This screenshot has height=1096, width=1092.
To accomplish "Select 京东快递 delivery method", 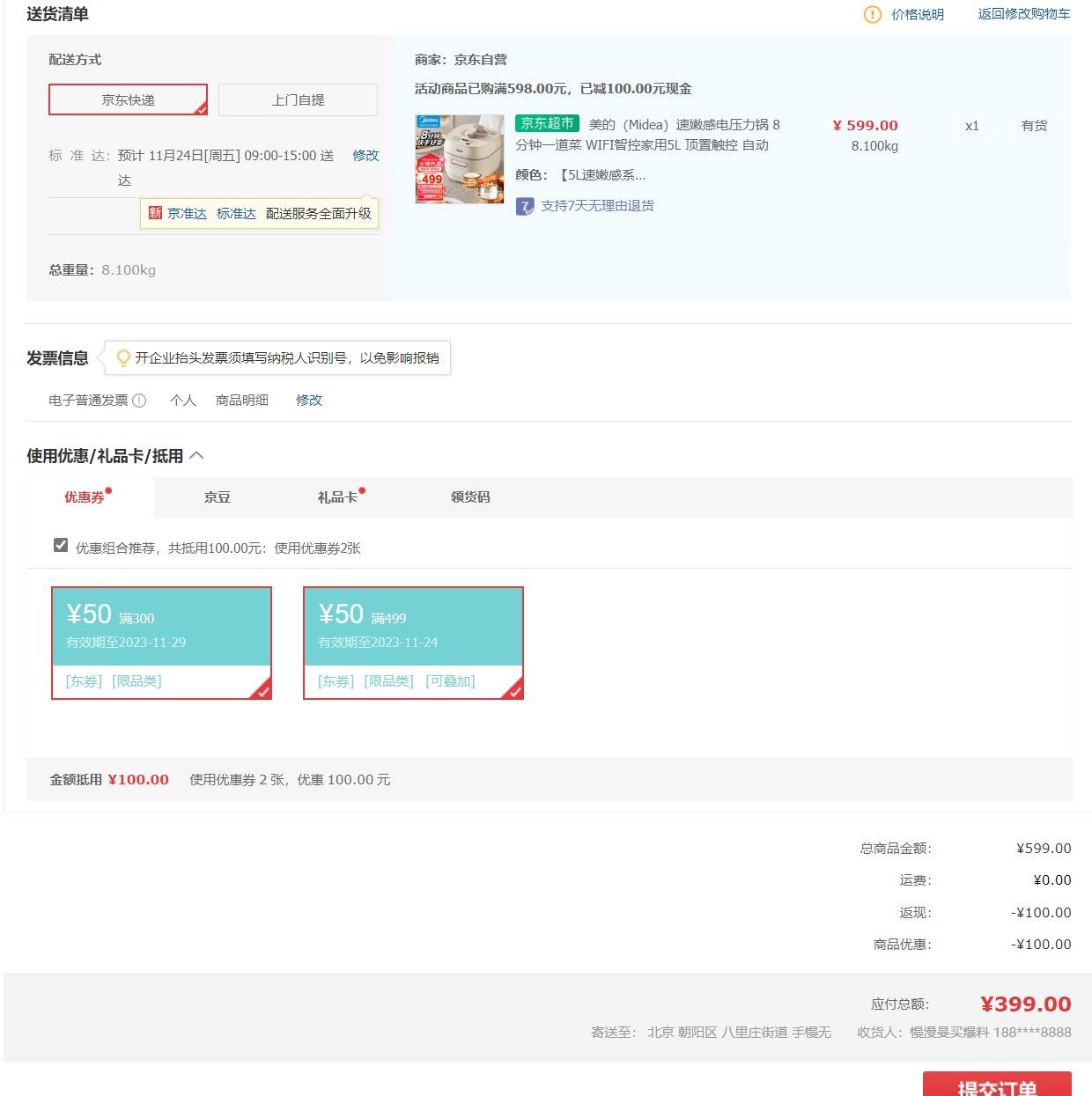I will coord(128,99).
